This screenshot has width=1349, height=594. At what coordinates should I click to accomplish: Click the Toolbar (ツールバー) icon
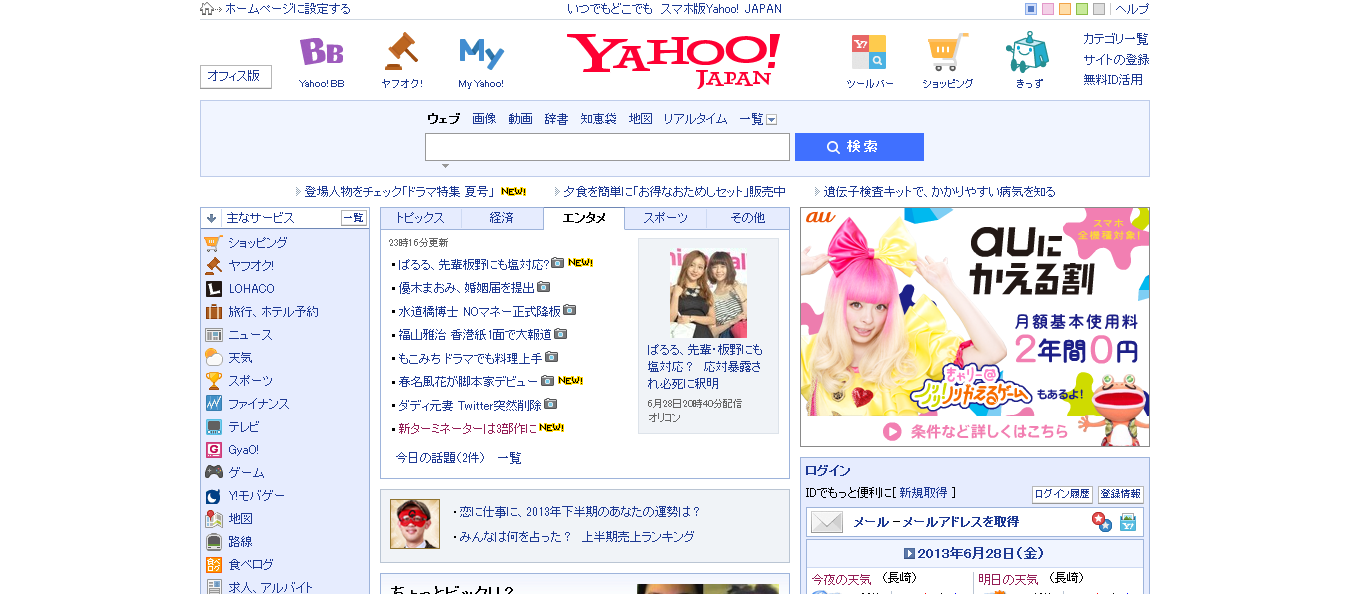[868, 52]
